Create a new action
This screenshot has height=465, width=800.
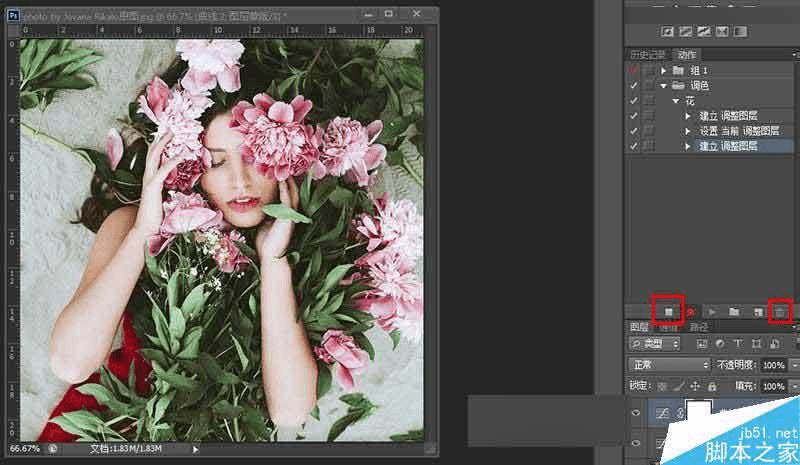pos(757,312)
